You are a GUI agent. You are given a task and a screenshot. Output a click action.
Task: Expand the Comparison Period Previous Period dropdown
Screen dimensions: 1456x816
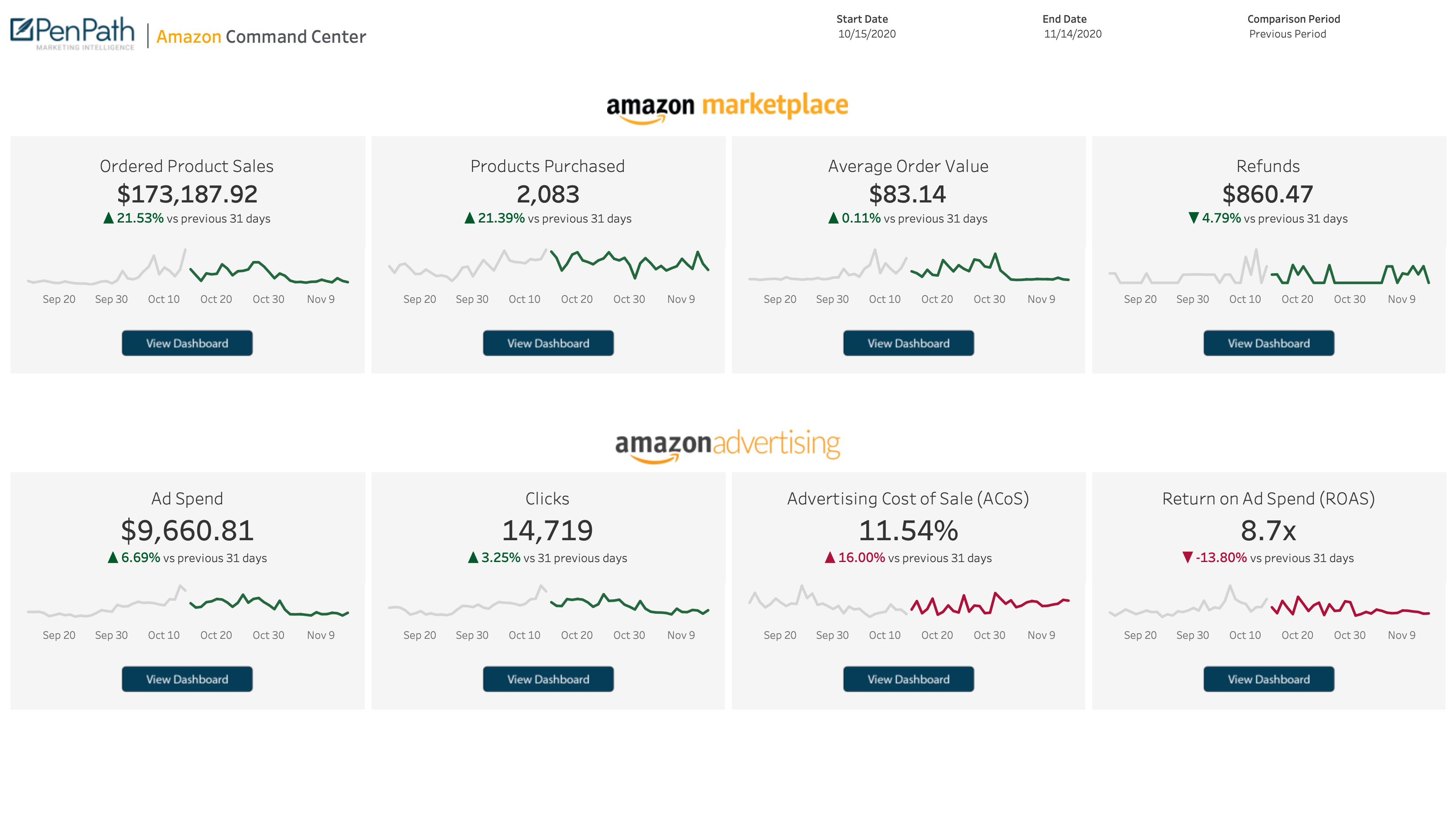tap(1287, 34)
